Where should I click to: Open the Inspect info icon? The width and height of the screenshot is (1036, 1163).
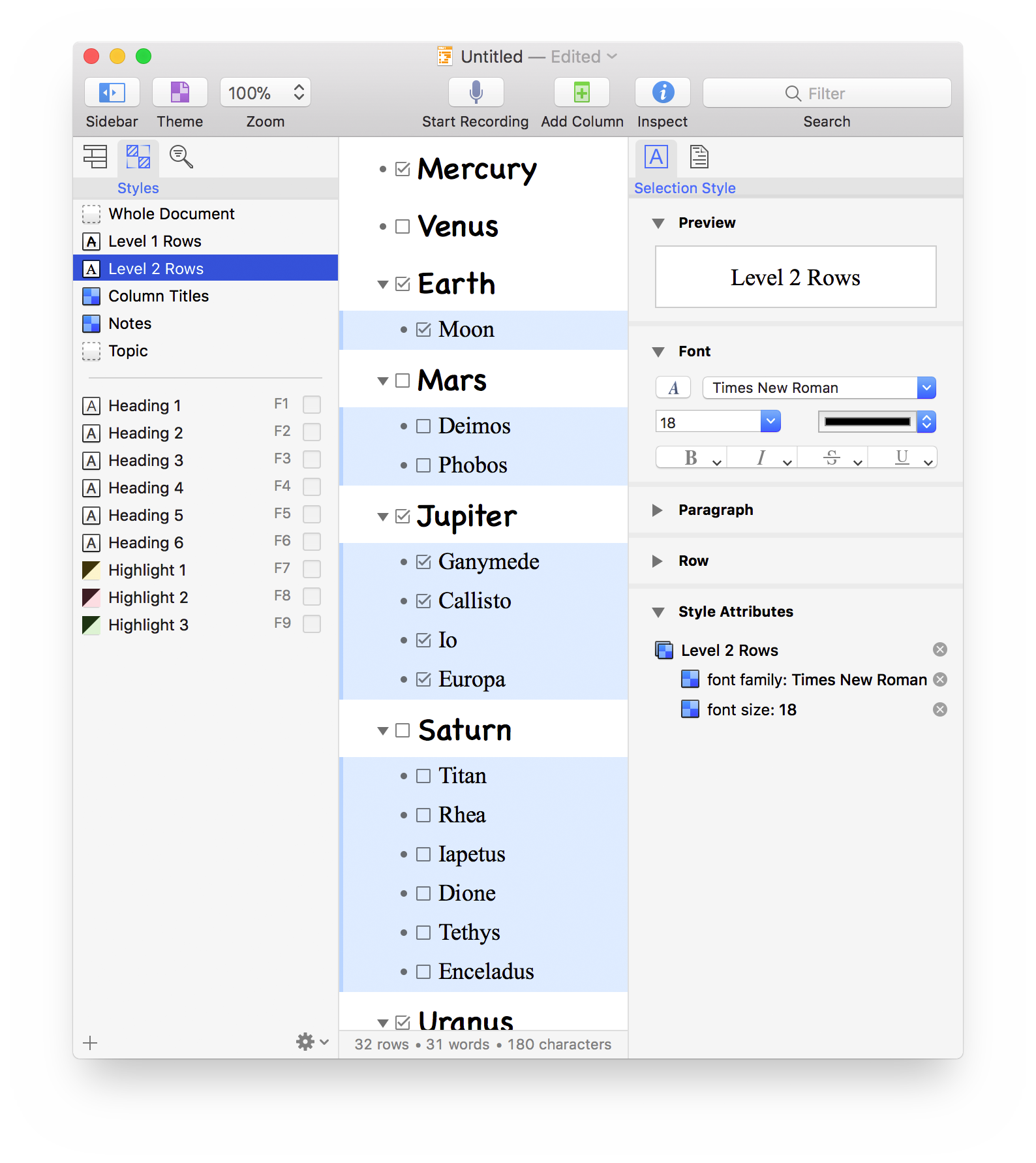[663, 93]
